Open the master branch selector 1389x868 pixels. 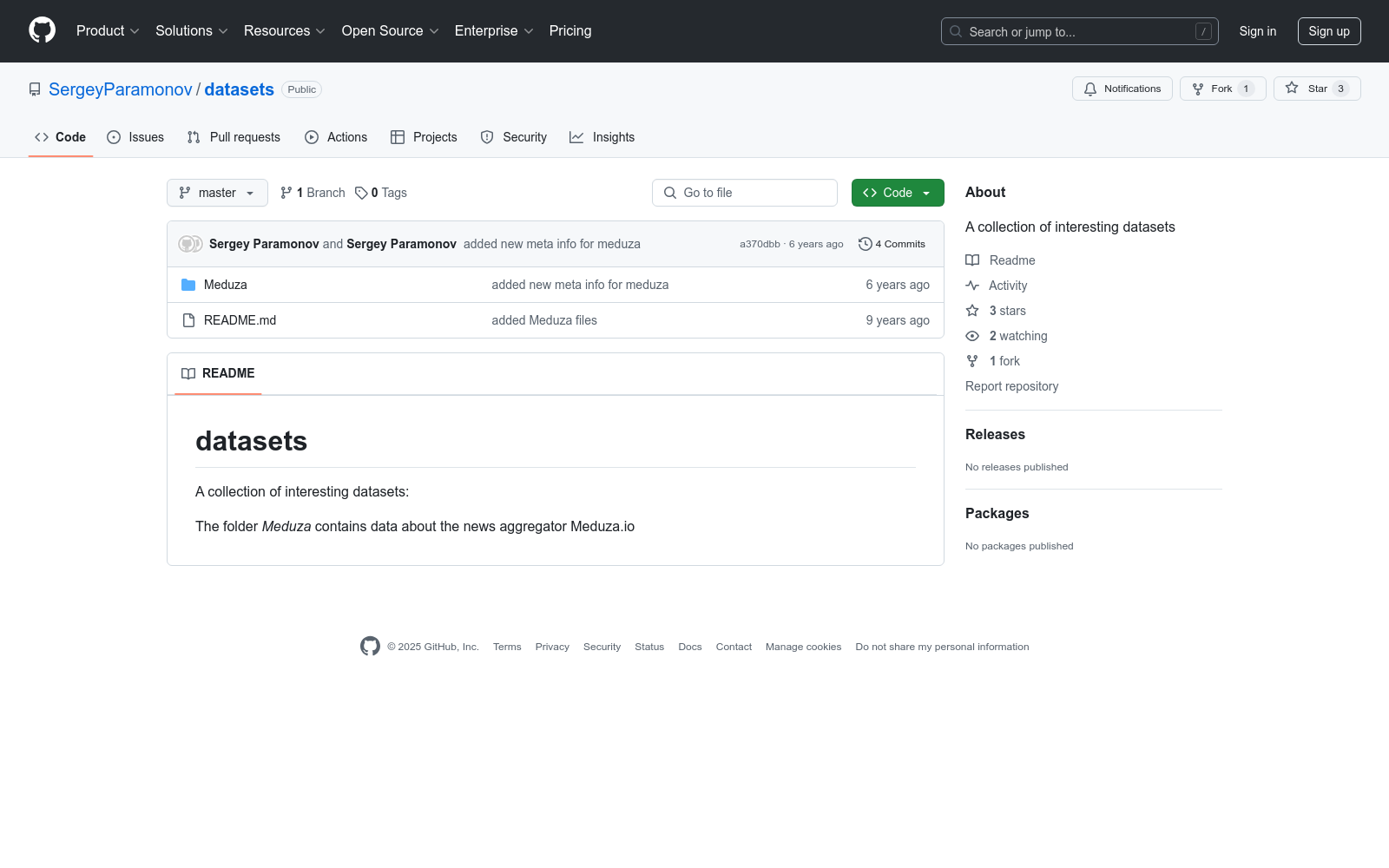click(217, 193)
